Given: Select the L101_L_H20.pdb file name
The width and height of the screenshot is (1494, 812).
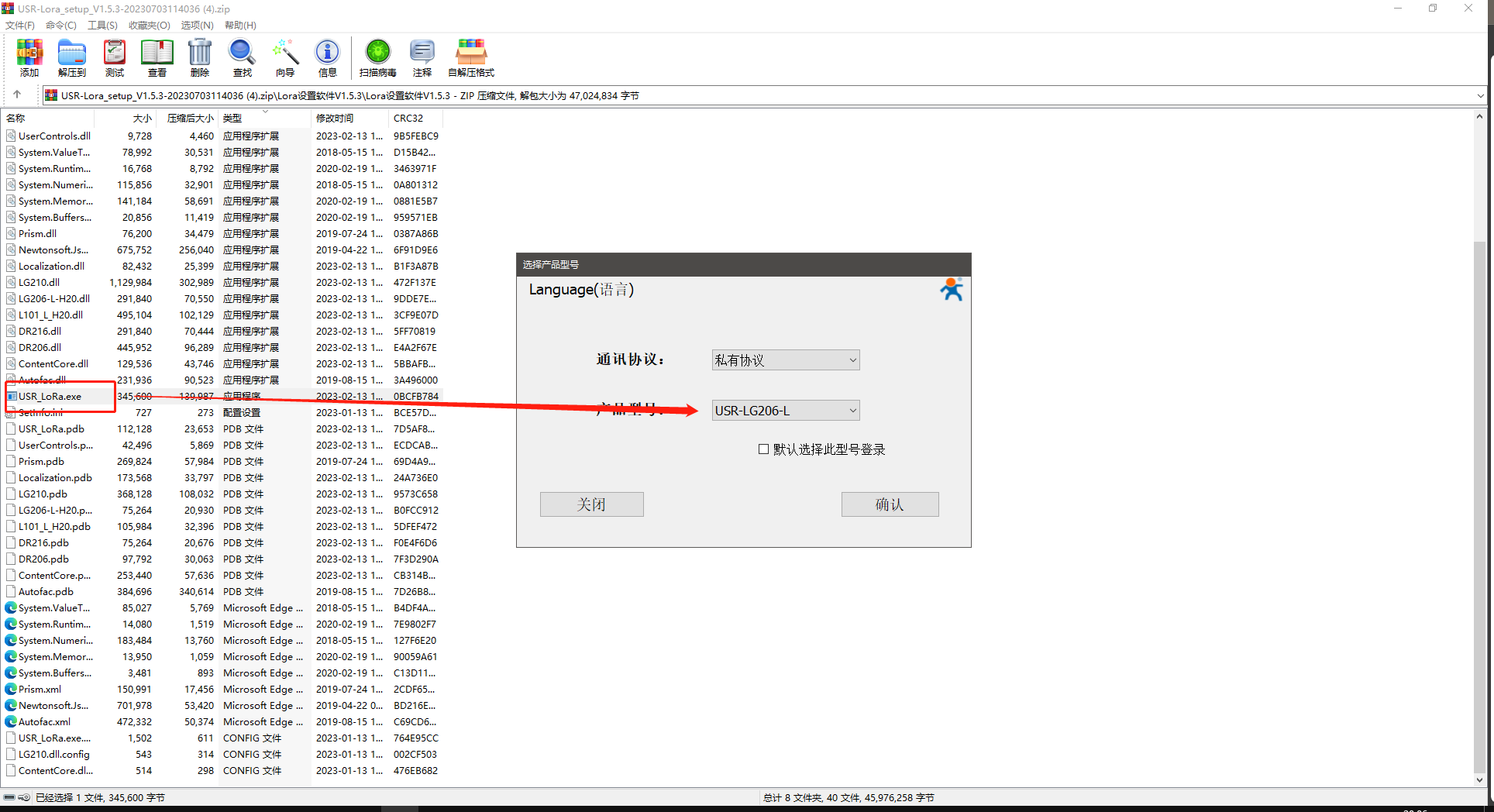Looking at the screenshot, I should coord(54,526).
